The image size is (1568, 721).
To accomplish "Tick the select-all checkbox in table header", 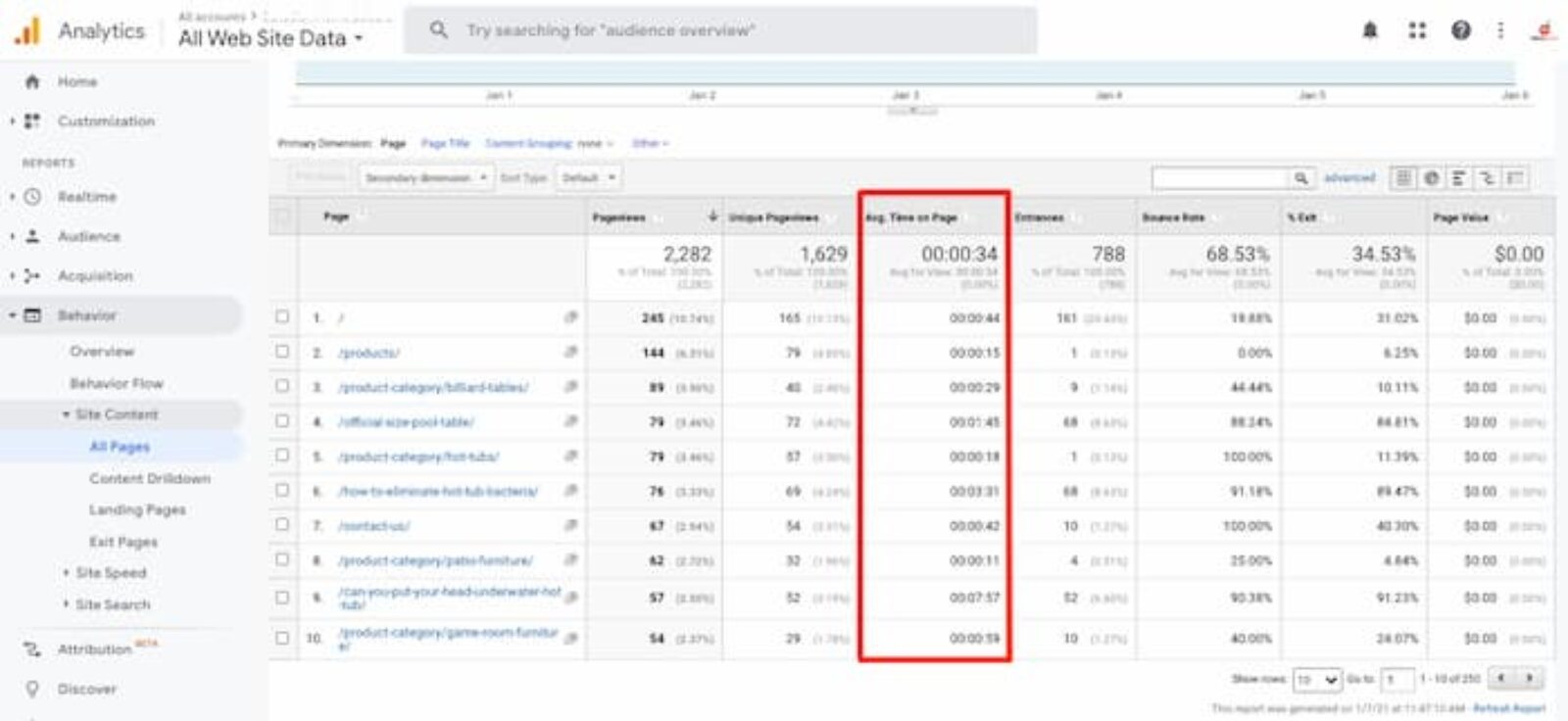I will (x=282, y=216).
